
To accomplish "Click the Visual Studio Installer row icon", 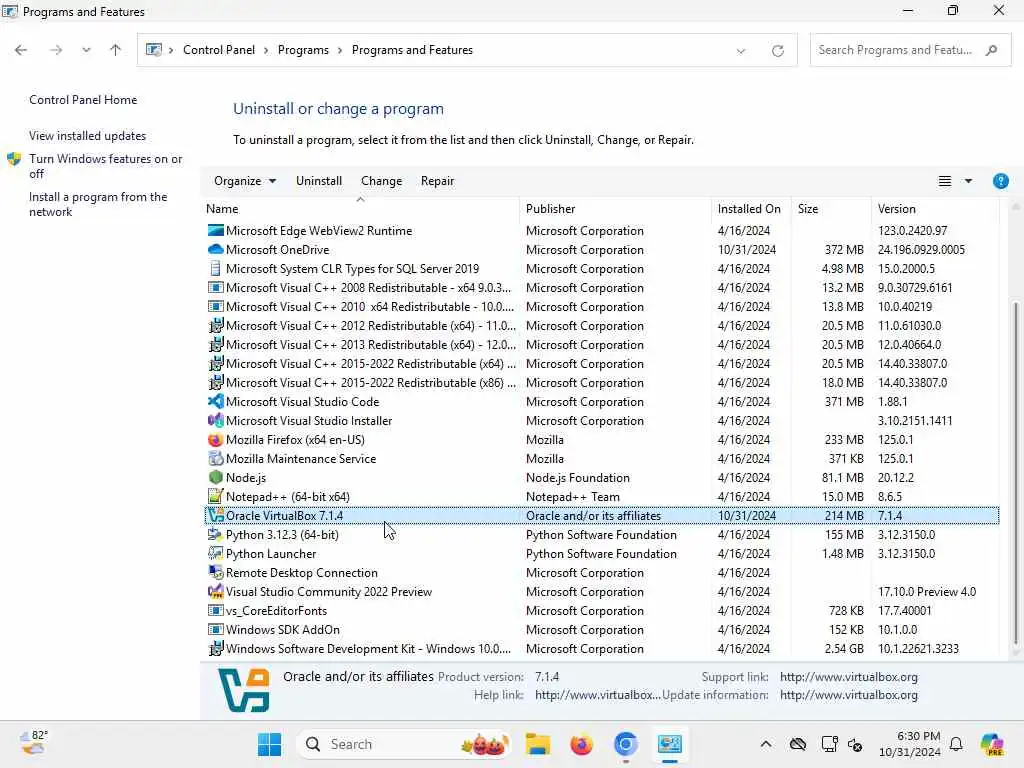I will [215, 421].
